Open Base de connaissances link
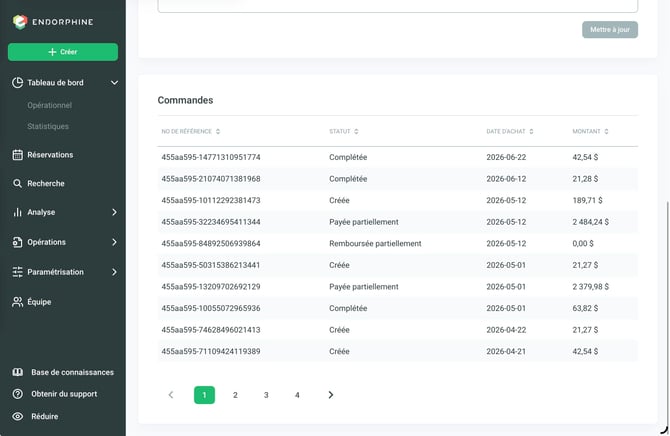Screen dimensions: 670x436 (x=72, y=372)
